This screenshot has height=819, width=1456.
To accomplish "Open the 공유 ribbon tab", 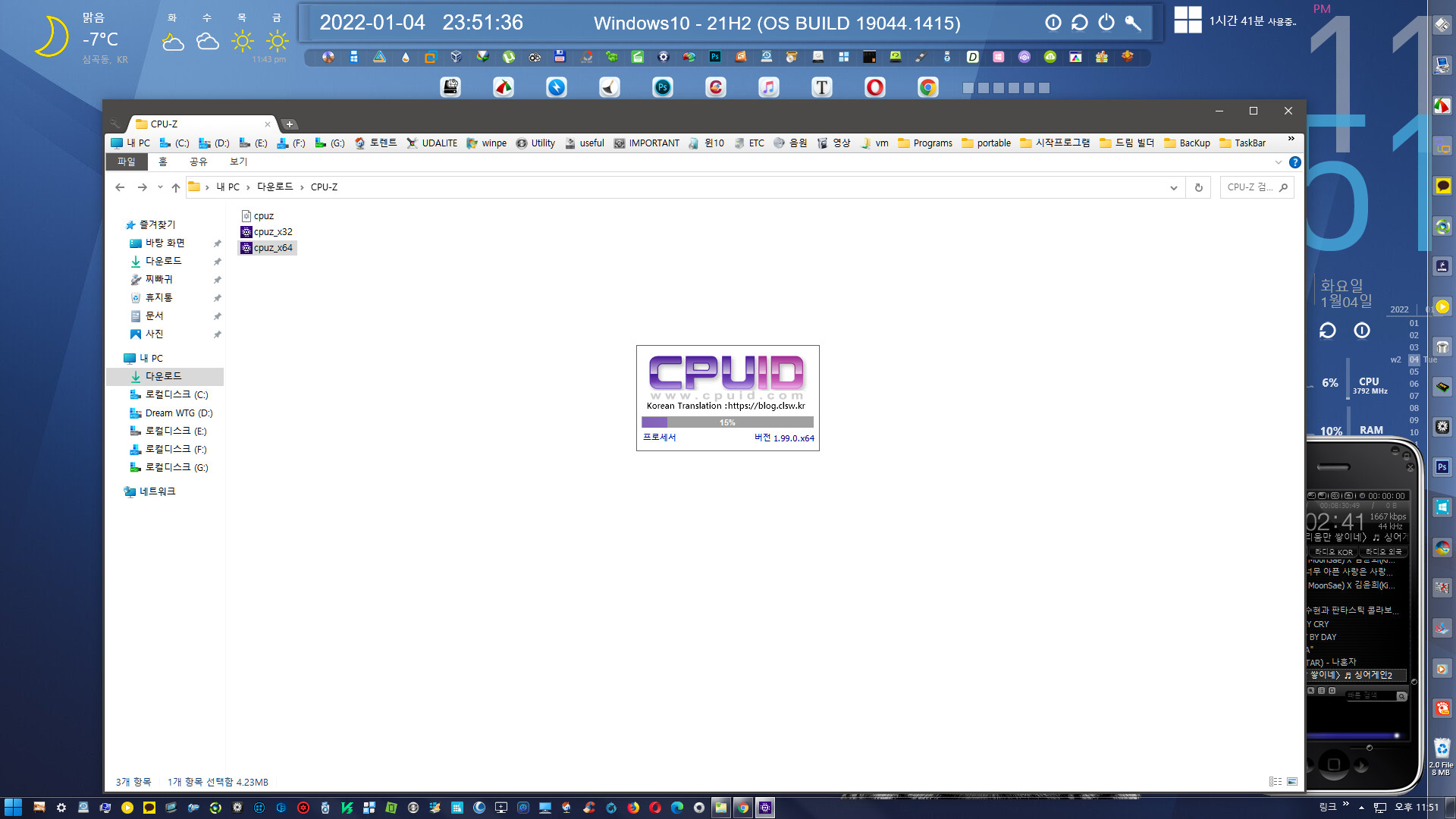I will 198,162.
